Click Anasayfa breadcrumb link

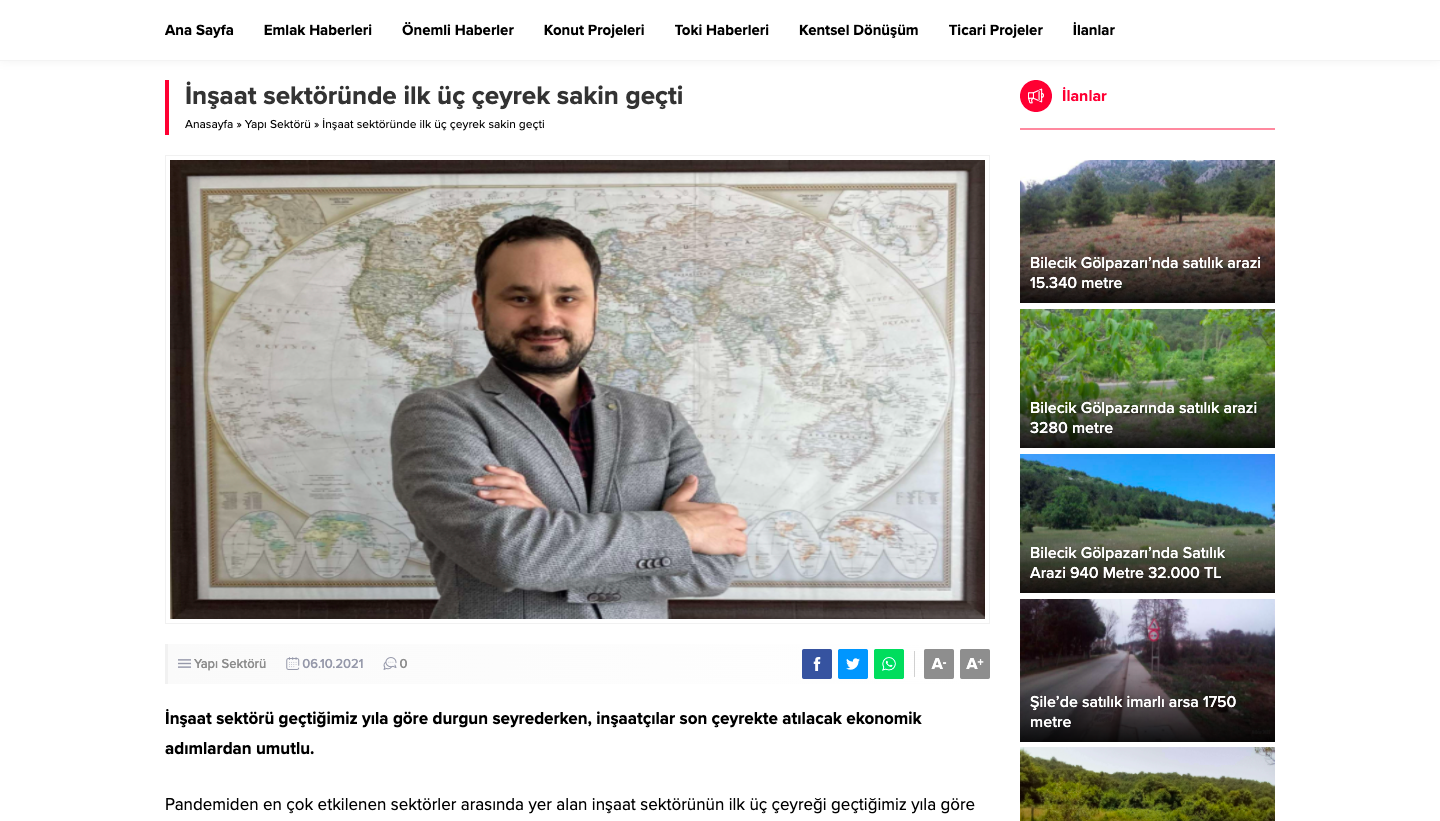[209, 124]
